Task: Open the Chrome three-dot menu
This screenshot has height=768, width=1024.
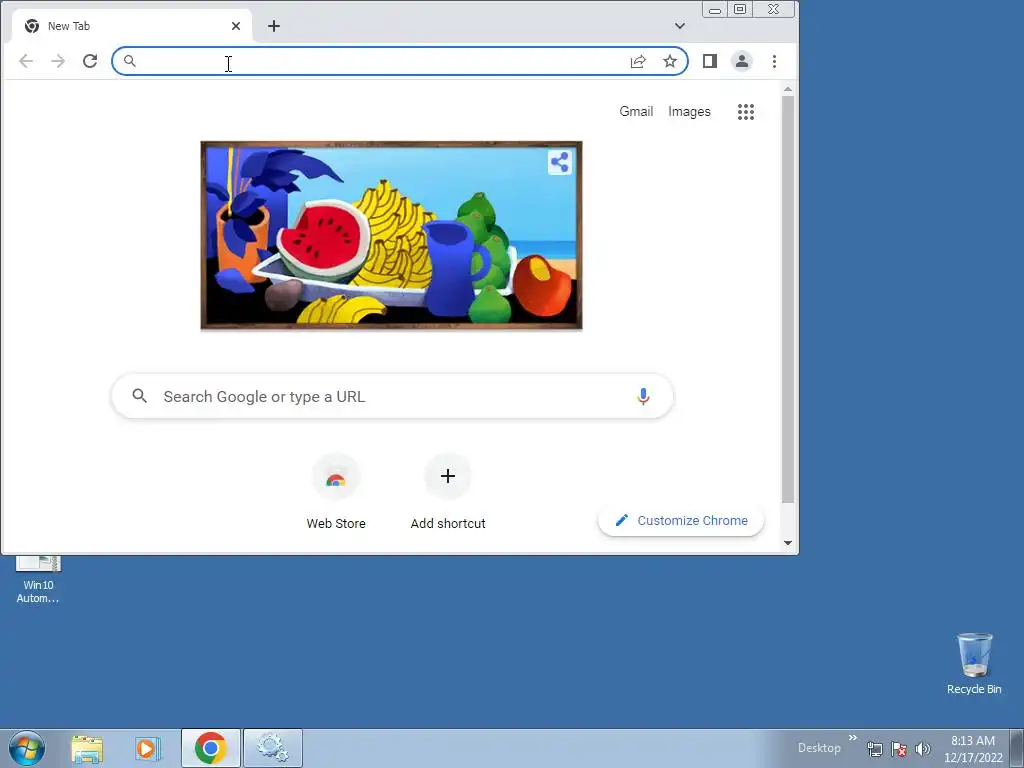Action: [775, 61]
